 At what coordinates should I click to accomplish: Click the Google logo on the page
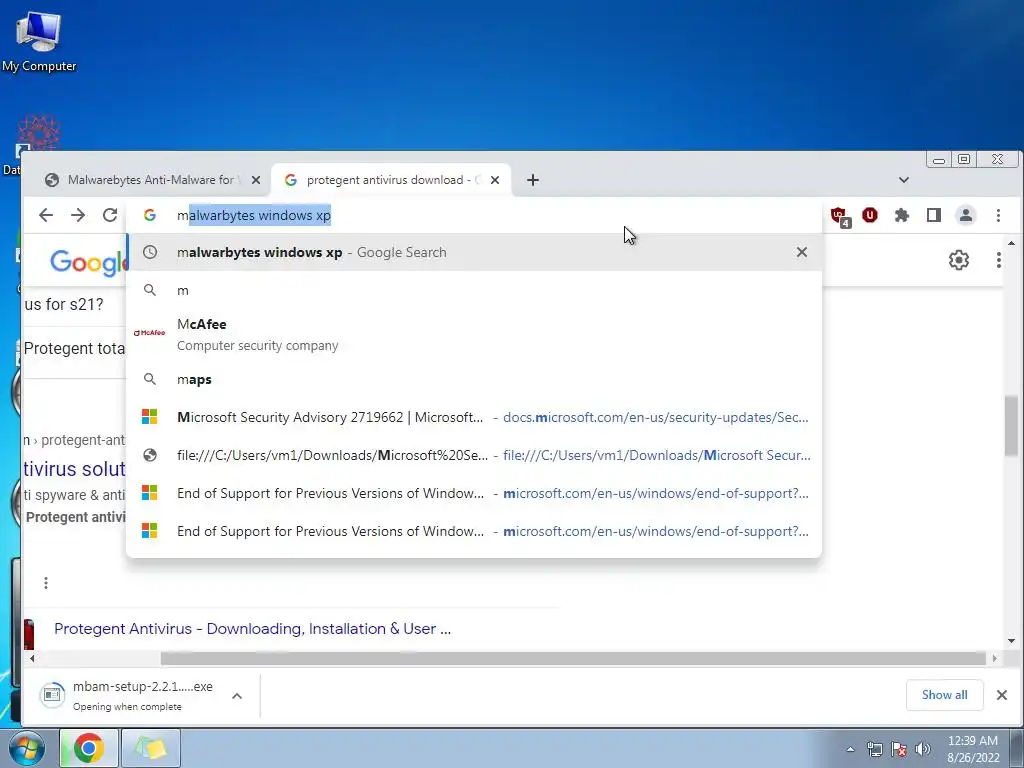pos(89,263)
